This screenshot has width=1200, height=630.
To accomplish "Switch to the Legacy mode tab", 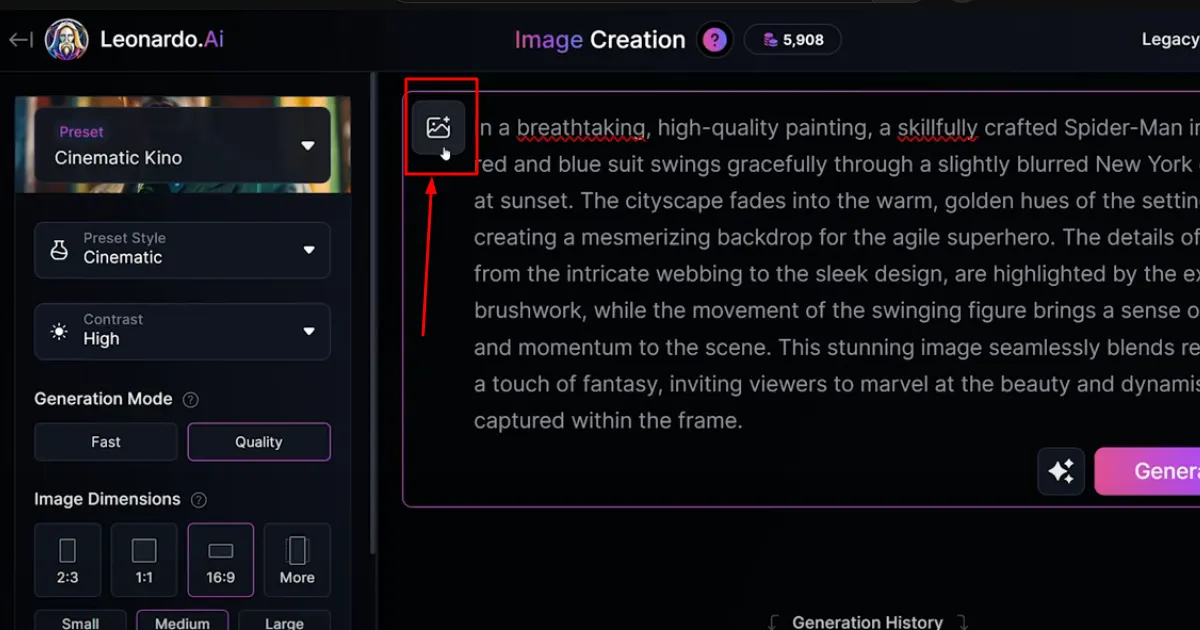I will point(1170,40).
